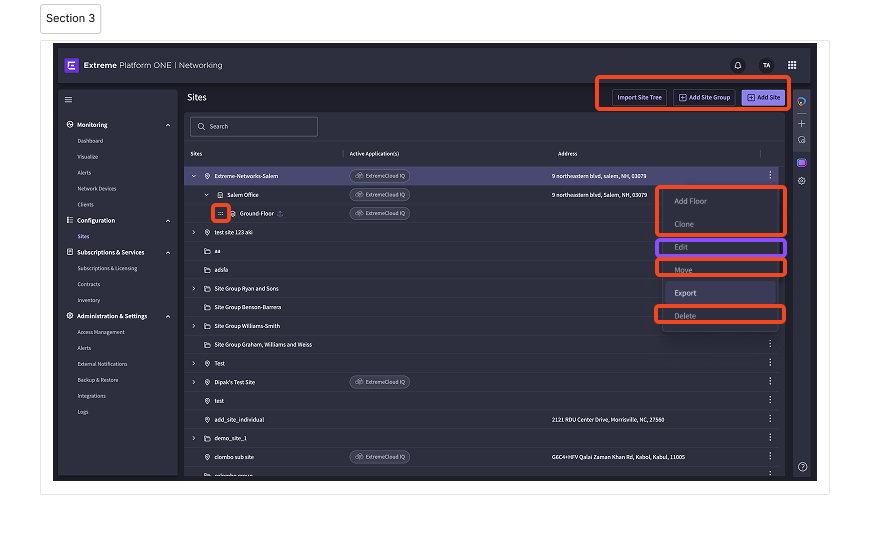This screenshot has height=535, width=870.
Task: Expand test site 123 aki
Action: pos(194,233)
